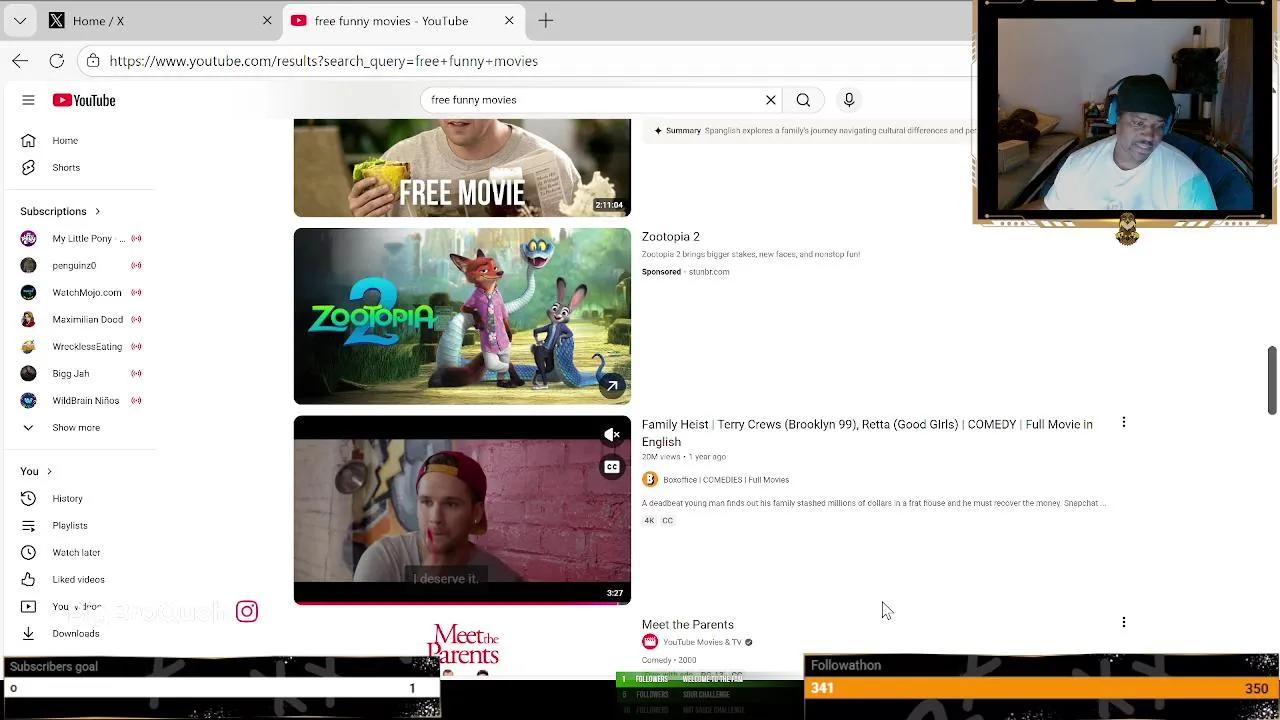Open the Meet the Parents poster thumbnail
Screen dimensions: 1280x720
pos(462,648)
